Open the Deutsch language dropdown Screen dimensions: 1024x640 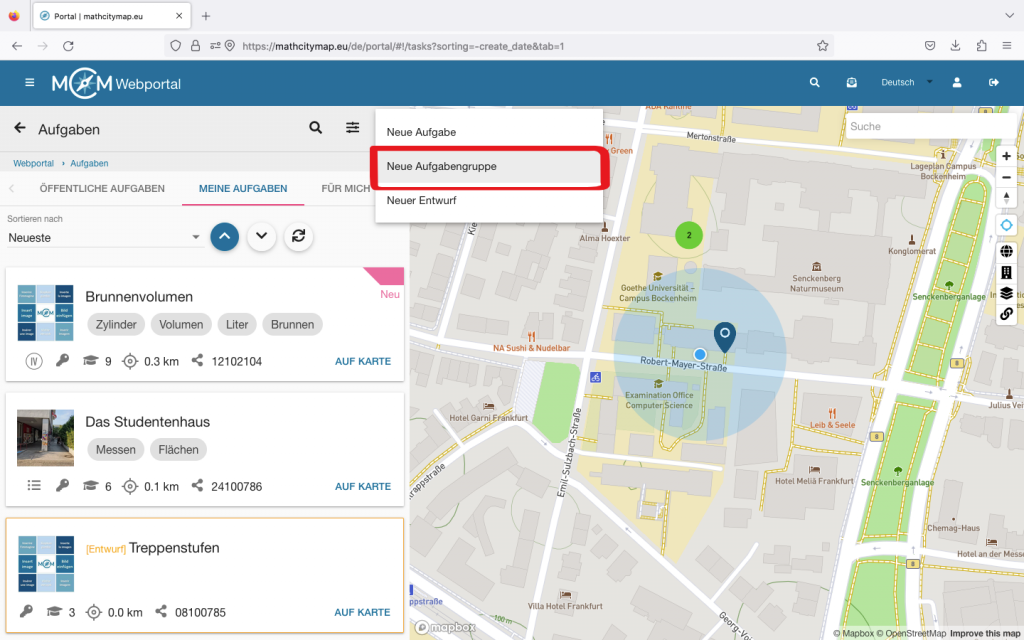tap(906, 83)
